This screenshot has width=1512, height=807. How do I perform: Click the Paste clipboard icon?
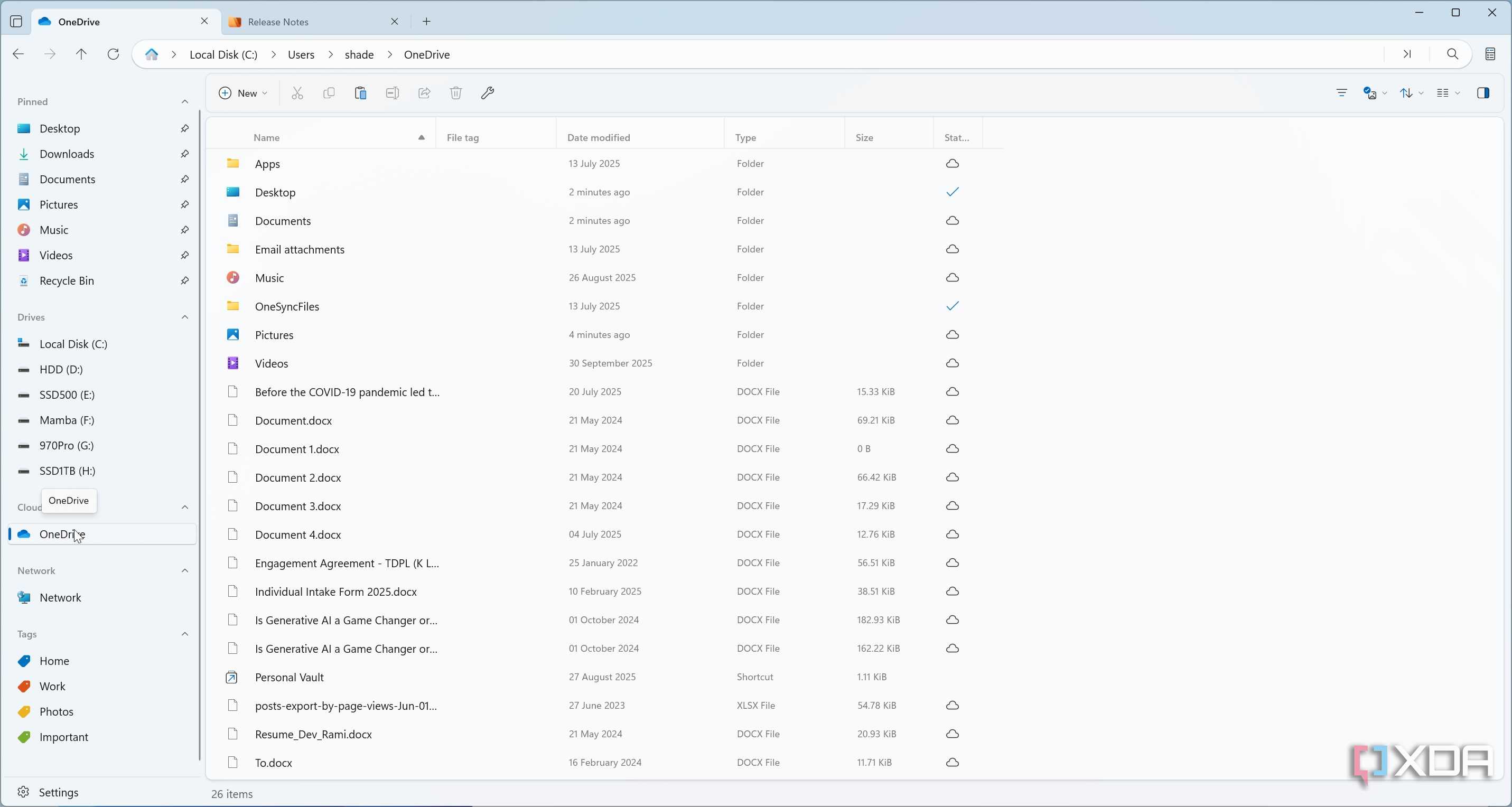[x=360, y=93]
